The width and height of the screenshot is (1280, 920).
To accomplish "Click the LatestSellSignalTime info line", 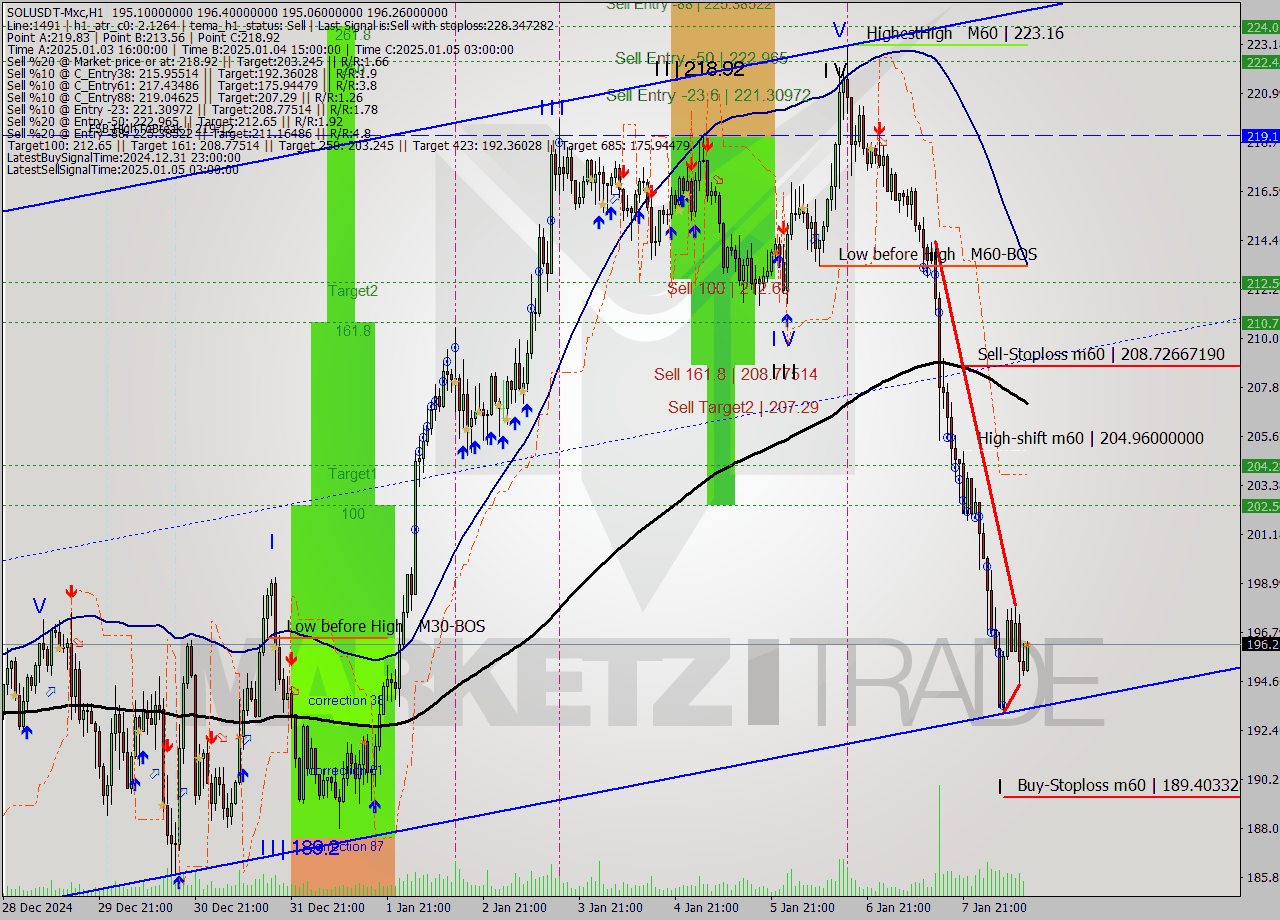I will coord(121,170).
